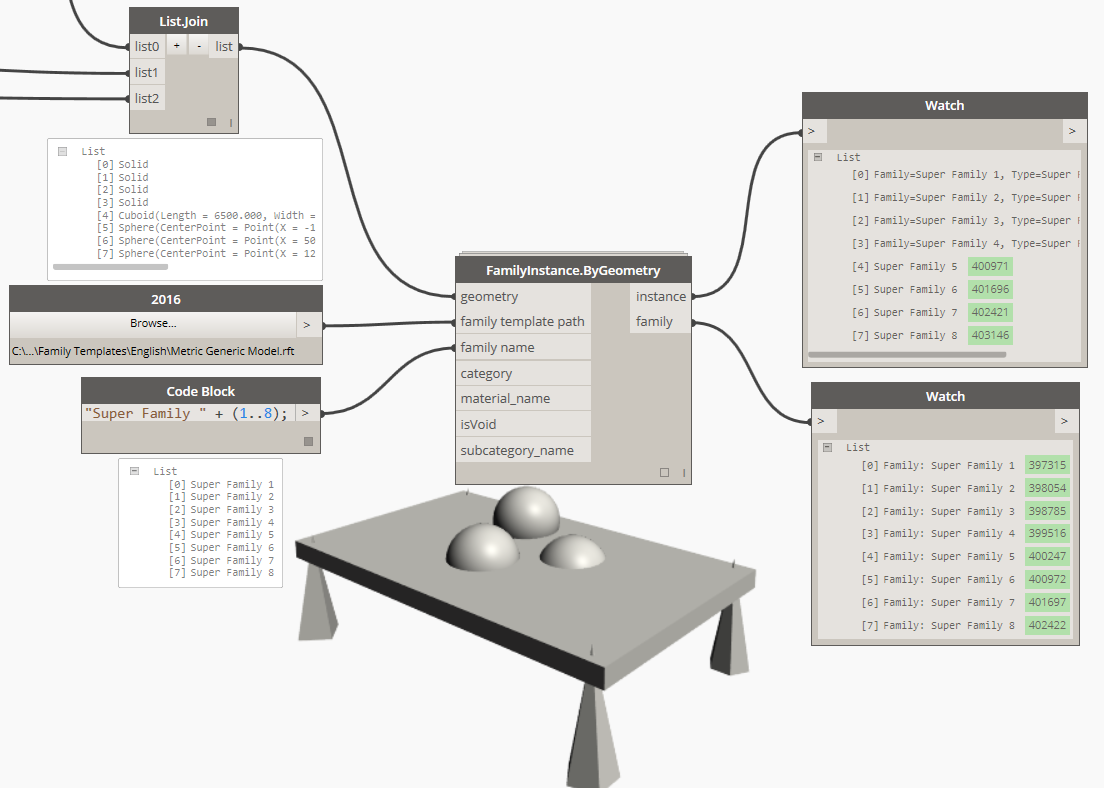1104x788 pixels.
Task: Click the - icon to remove input on List.Join
Action: click(x=197, y=45)
